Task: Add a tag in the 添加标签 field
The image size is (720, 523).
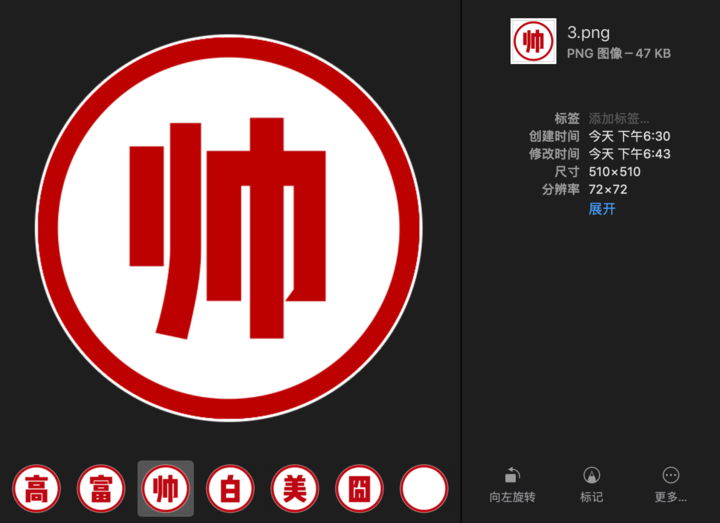Action: tap(619, 118)
